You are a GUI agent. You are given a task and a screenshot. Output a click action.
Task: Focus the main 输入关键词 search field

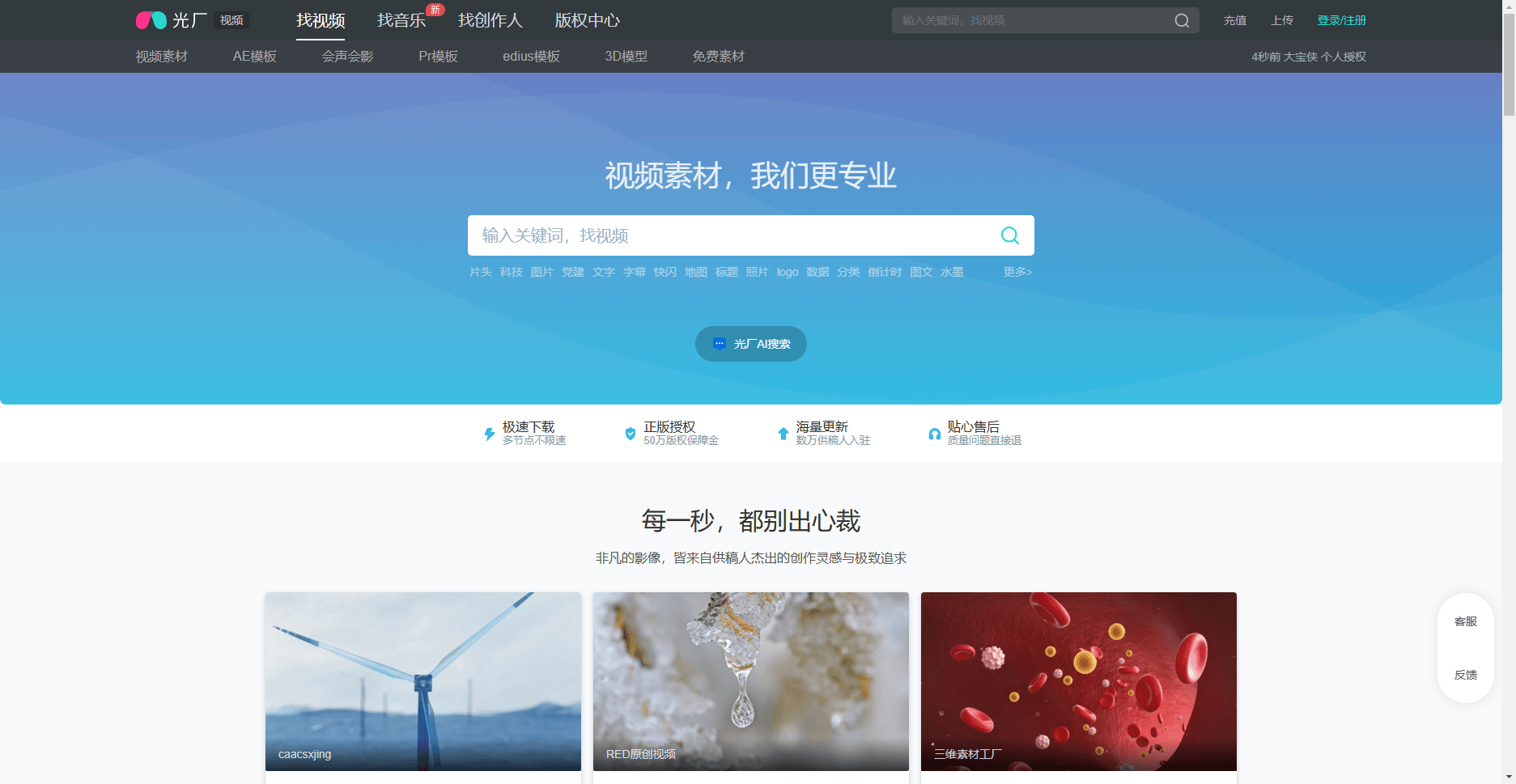pos(728,235)
